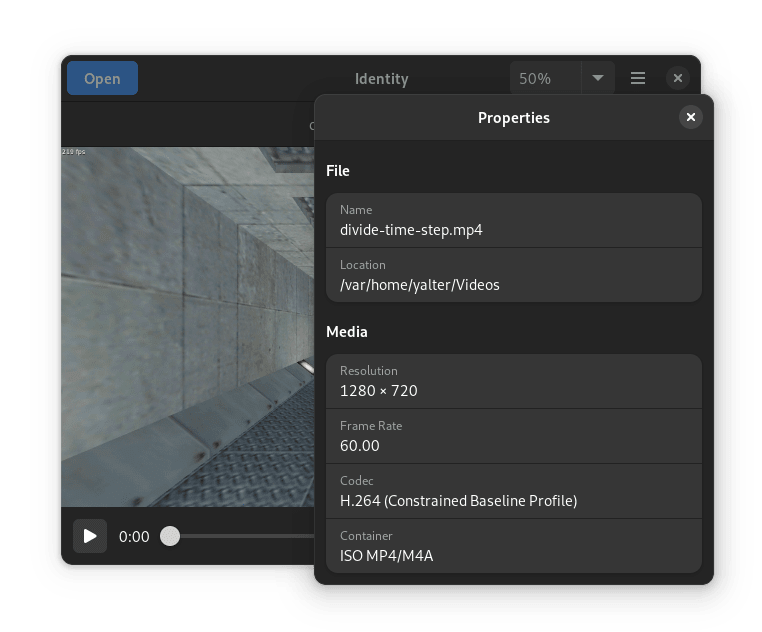Close the Identity main window
This screenshot has width=762, height=632.
click(677, 79)
